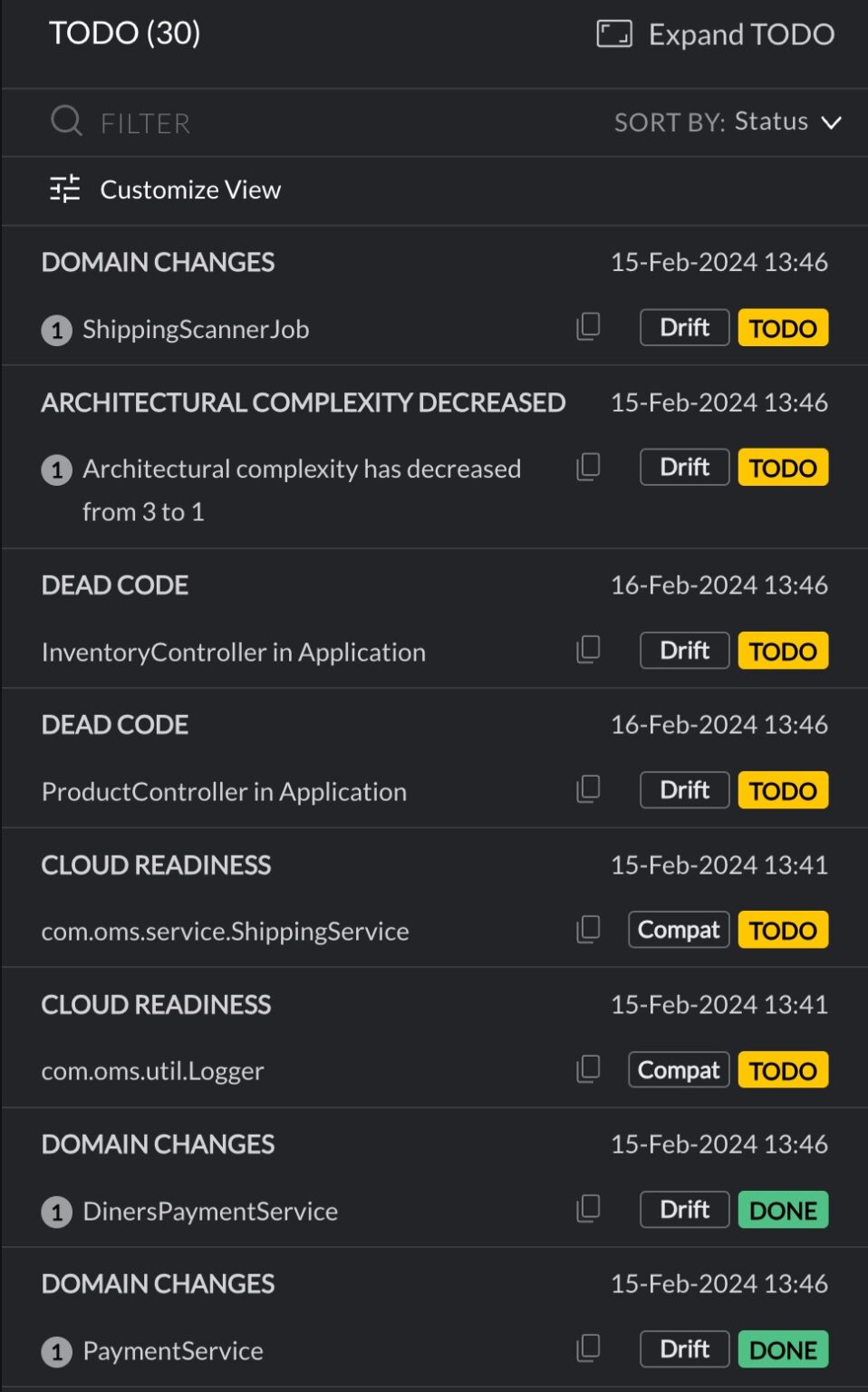Screen dimensions: 868x1392
Task: Copy the ProductController dead code entry
Action: pos(587,788)
